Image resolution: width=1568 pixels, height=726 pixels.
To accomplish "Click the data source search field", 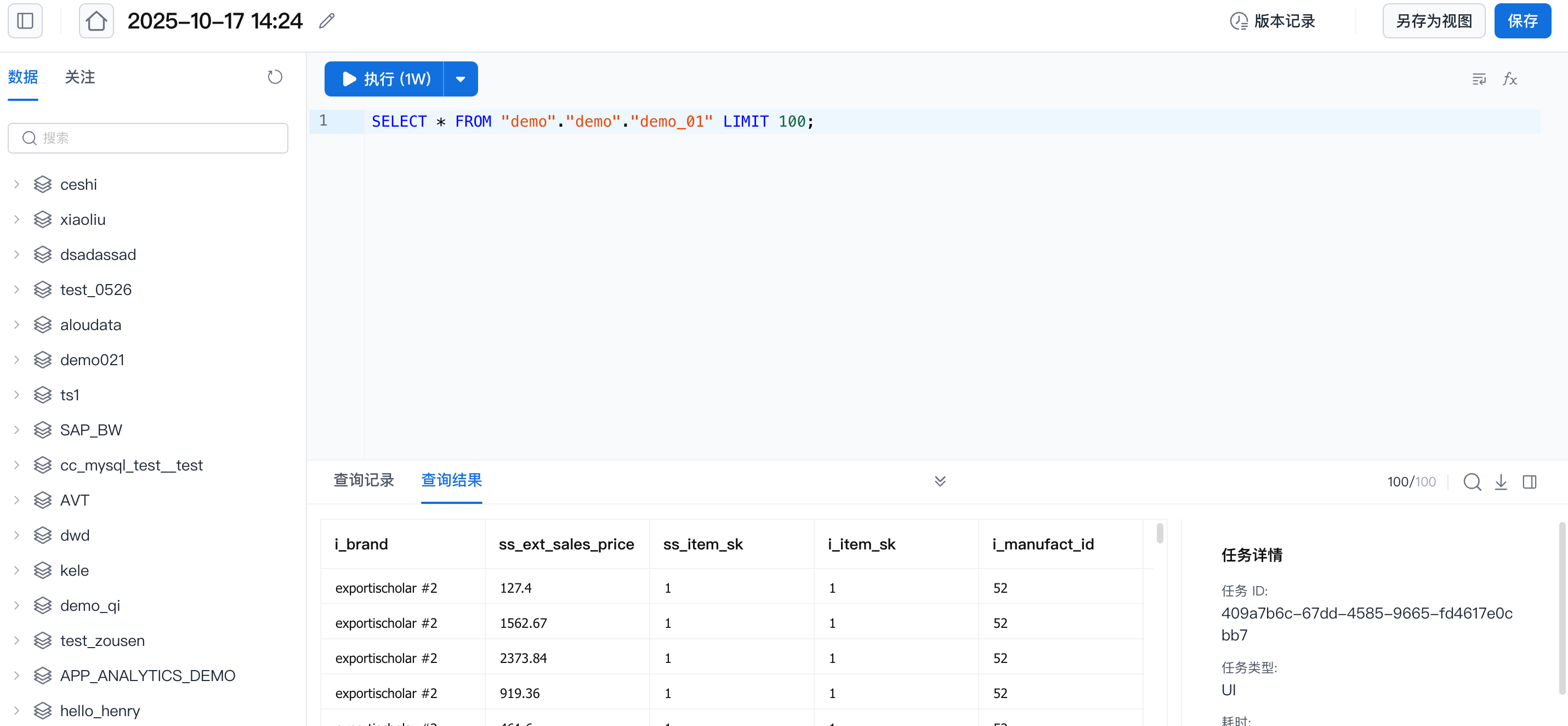I will point(148,138).
